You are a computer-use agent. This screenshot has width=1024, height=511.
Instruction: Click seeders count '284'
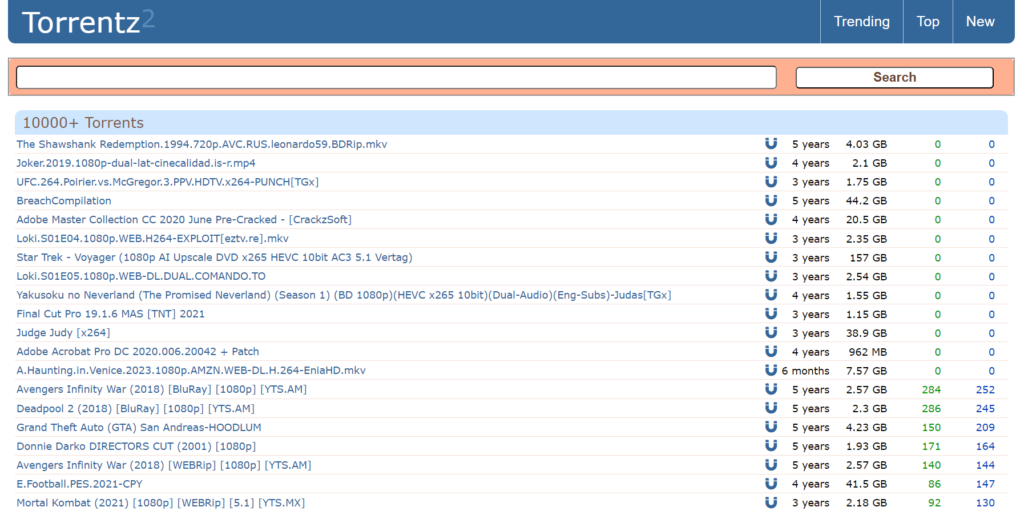click(x=931, y=389)
